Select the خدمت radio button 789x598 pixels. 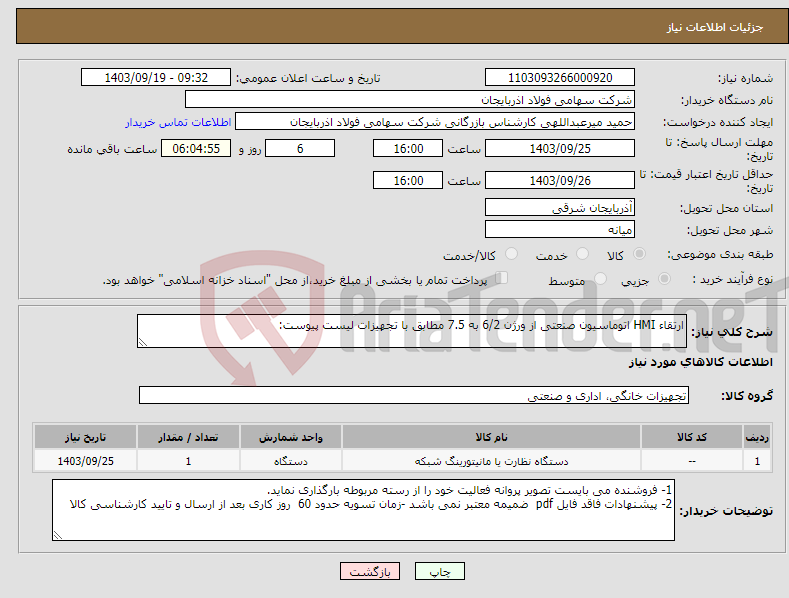point(582,254)
